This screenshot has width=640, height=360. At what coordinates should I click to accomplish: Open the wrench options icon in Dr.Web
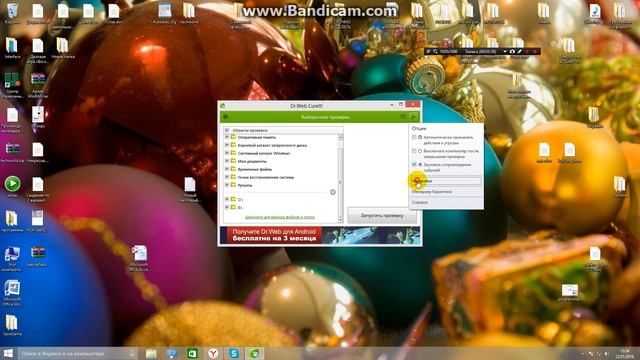pyautogui.click(x=413, y=117)
